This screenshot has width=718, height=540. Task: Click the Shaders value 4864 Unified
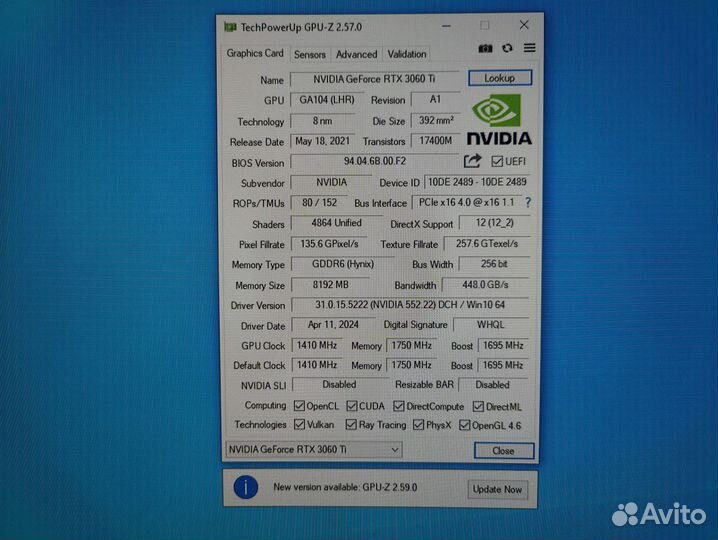pyautogui.click(x=337, y=223)
